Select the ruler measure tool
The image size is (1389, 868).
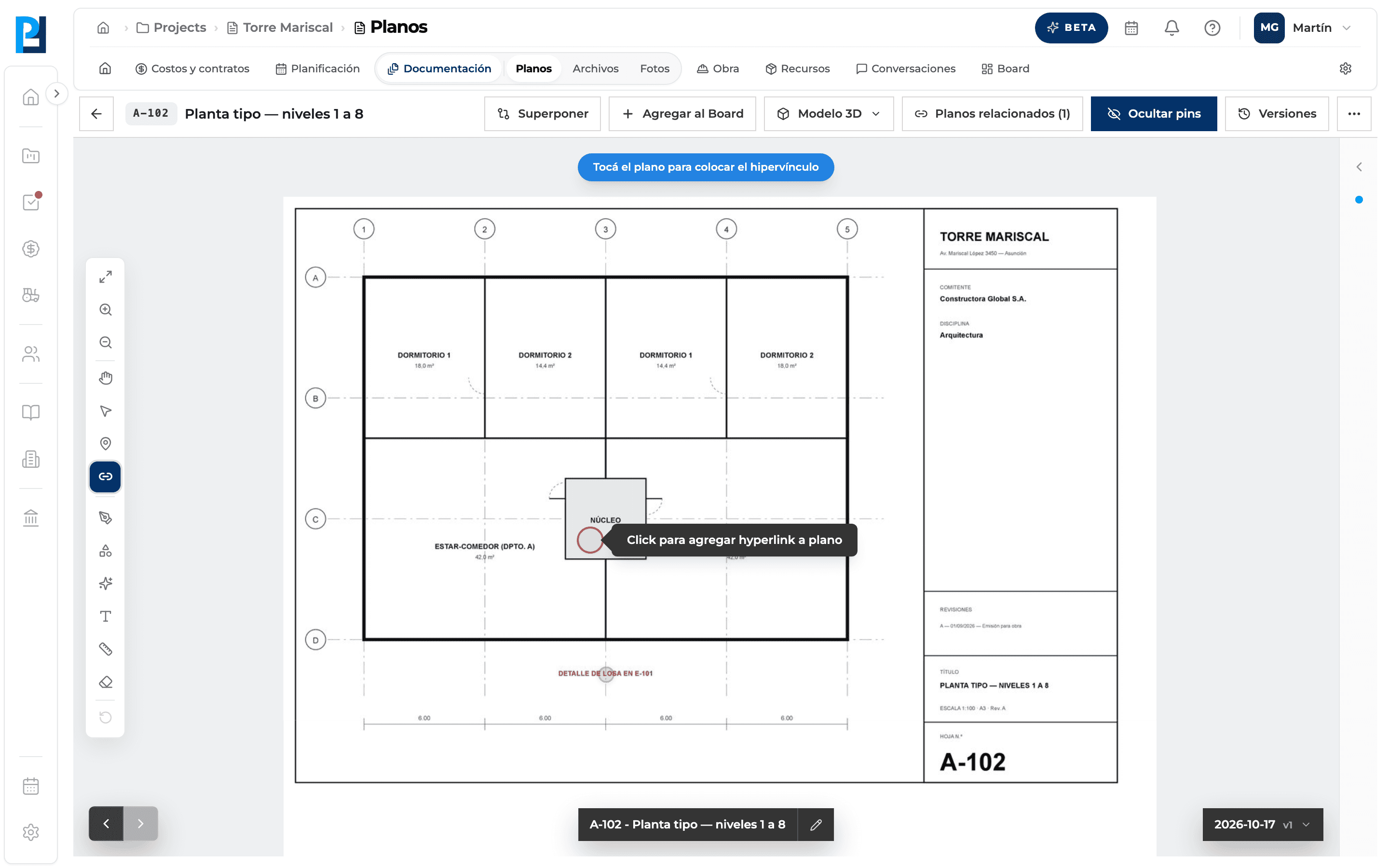[105, 649]
